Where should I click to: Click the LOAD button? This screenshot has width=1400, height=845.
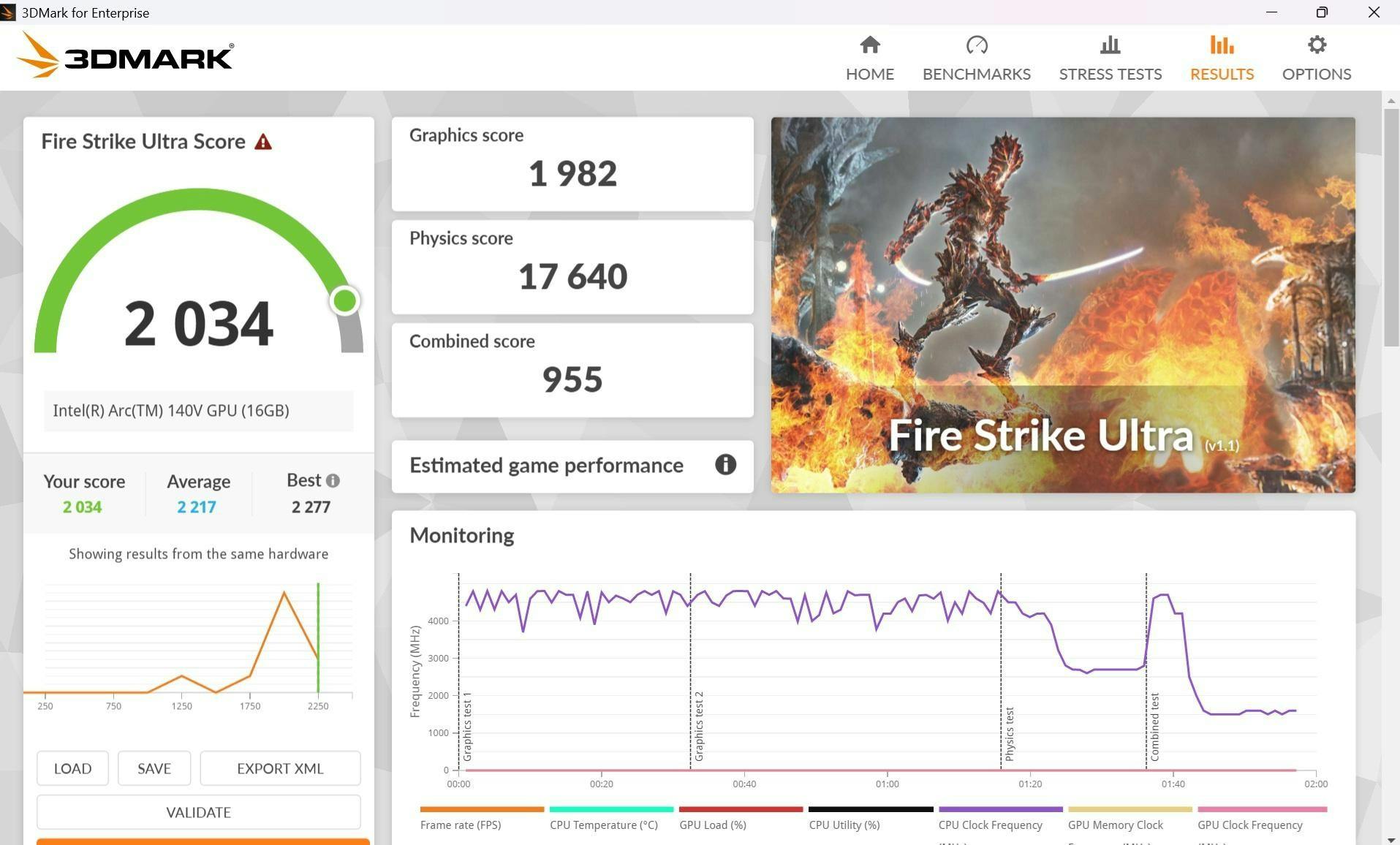[x=72, y=768]
